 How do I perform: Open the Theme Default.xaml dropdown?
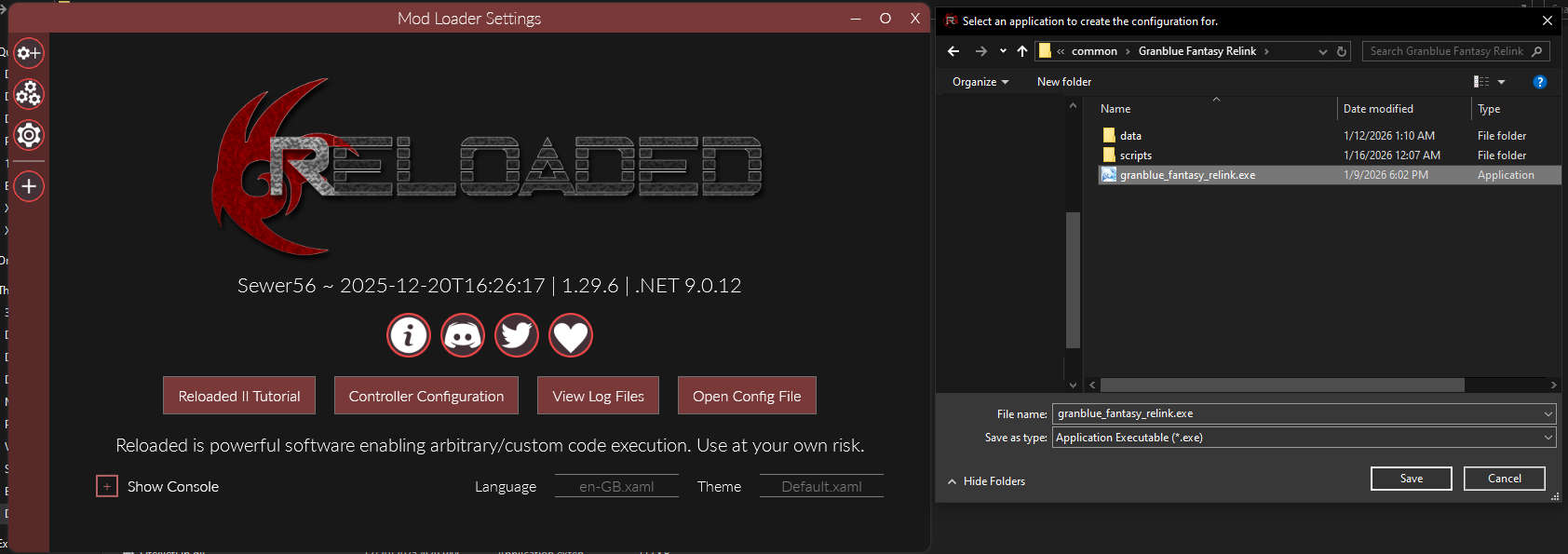821,486
